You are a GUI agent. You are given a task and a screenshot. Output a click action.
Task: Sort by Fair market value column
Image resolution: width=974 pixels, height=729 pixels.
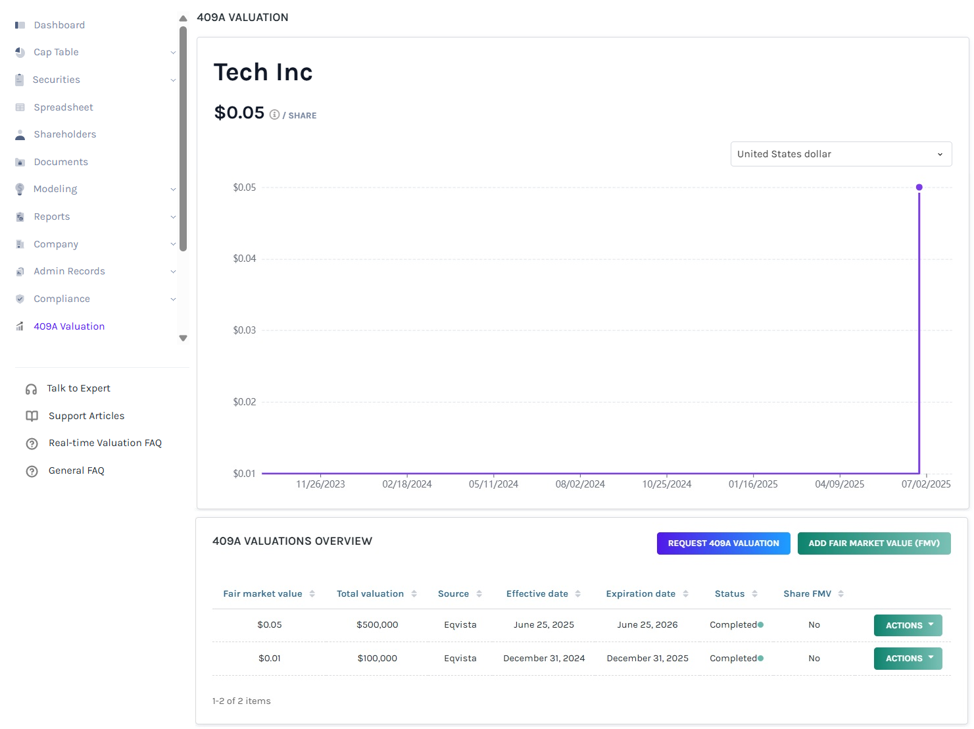(312, 594)
